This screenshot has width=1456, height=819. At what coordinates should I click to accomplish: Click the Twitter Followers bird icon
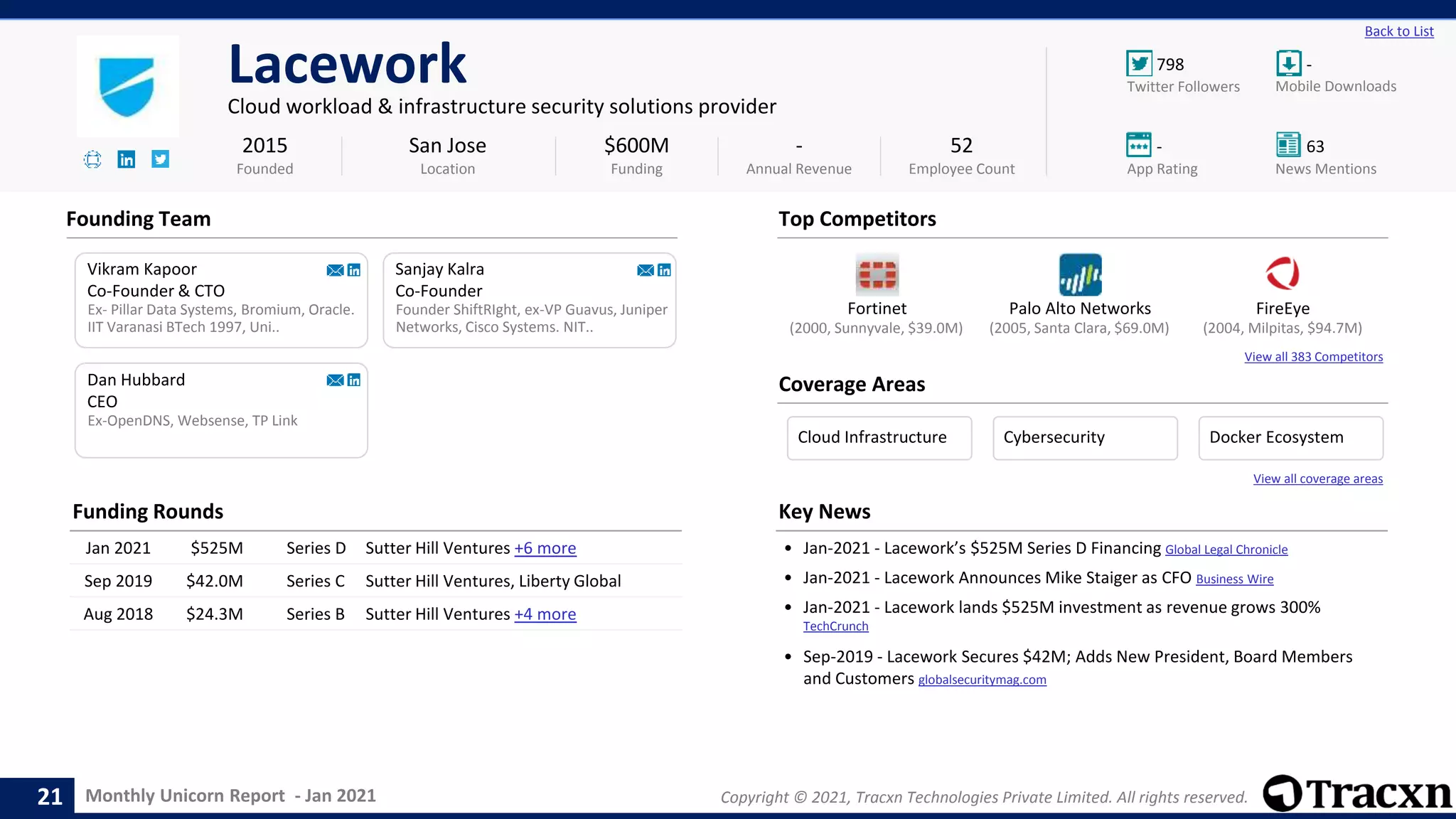(x=1139, y=63)
